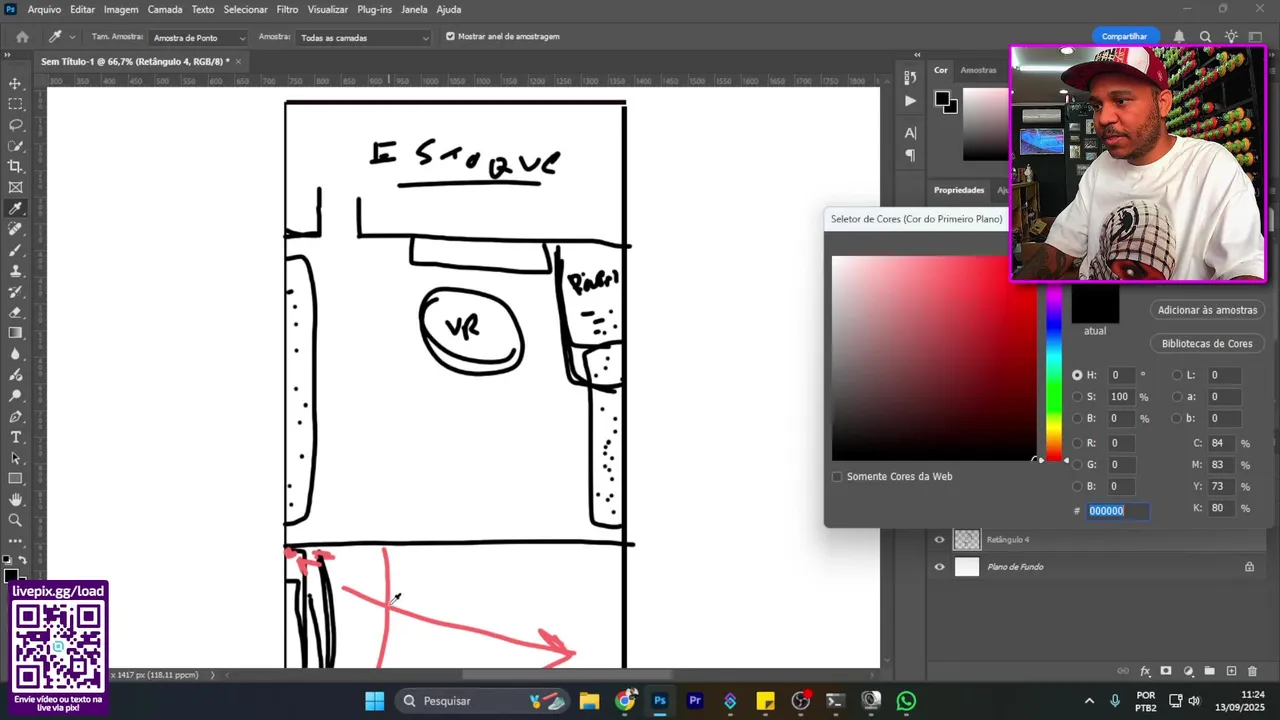Select the Crop tool
This screenshot has height=720, width=1280.
click(x=15, y=166)
